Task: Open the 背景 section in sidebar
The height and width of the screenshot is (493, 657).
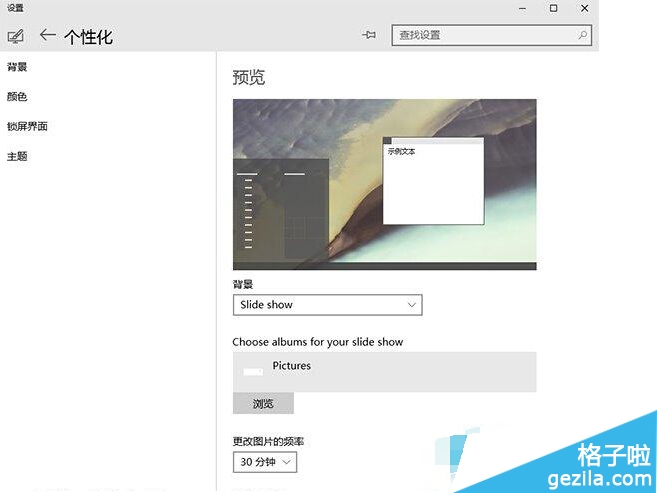Action: (17, 67)
